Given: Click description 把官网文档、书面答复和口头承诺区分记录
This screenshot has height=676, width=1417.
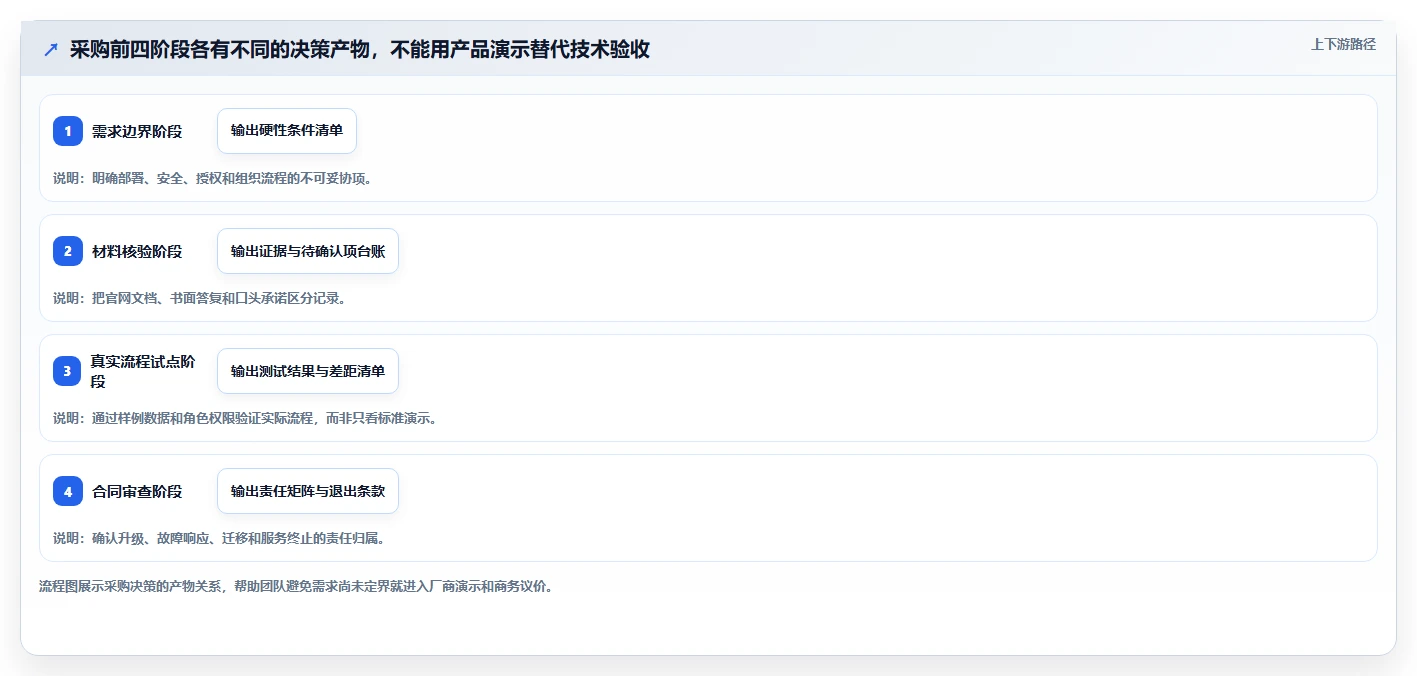Looking at the screenshot, I should pos(200,298).
